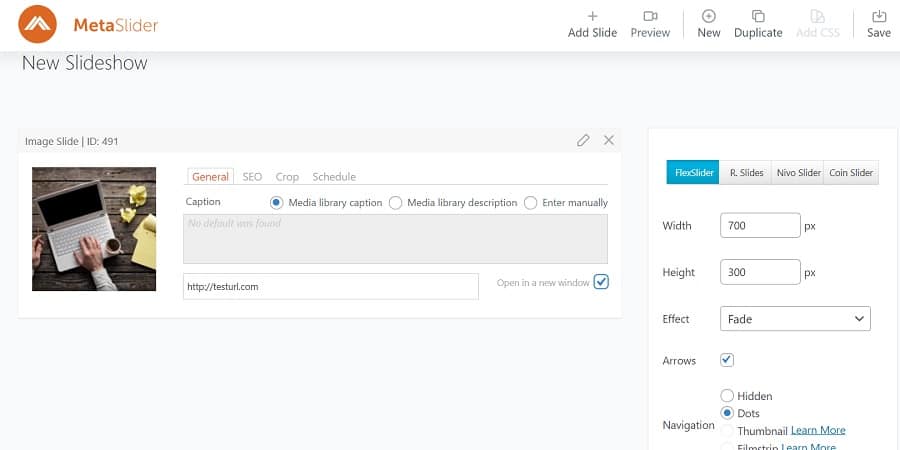900x450 pixels.
Task: Expand the Effect dropdown
Action: 795,319
